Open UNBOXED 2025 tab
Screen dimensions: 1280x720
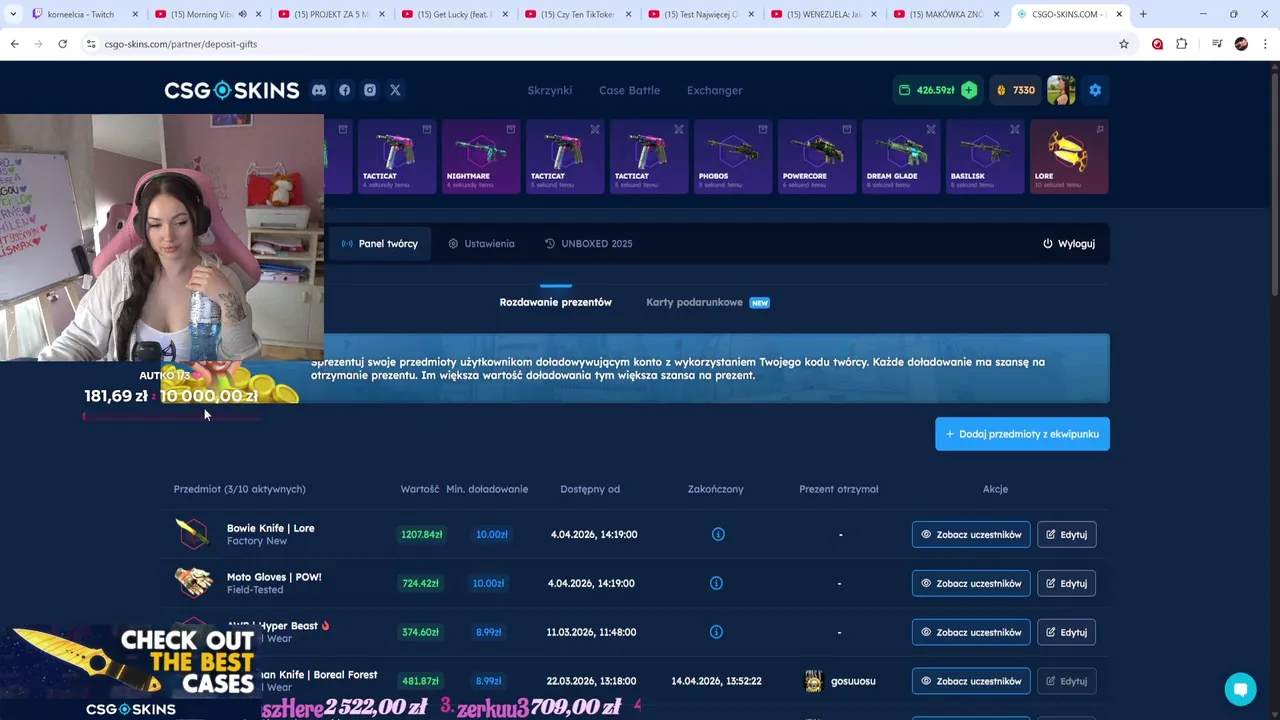pos(588,243)
